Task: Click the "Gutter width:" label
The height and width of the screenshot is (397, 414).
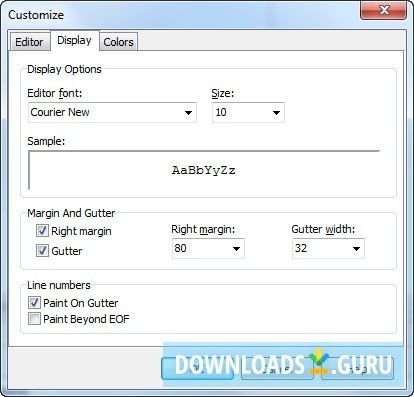Action: click(x=323, y=229)
